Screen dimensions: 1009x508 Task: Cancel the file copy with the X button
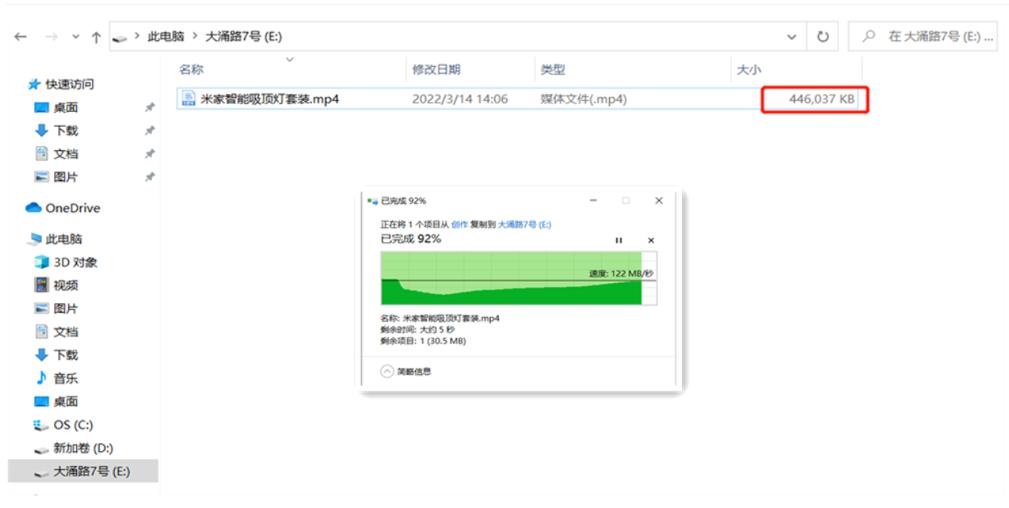[x=651, y=240]
